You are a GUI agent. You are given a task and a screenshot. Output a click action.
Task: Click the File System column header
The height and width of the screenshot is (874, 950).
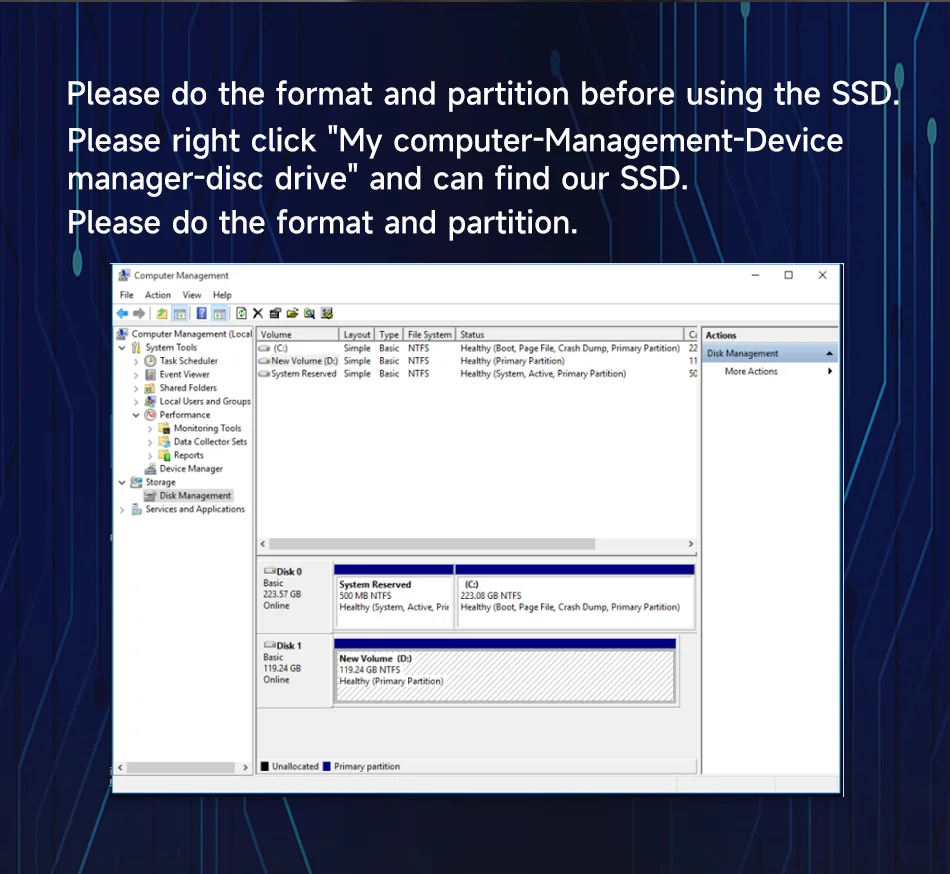(x=430, y=335)
